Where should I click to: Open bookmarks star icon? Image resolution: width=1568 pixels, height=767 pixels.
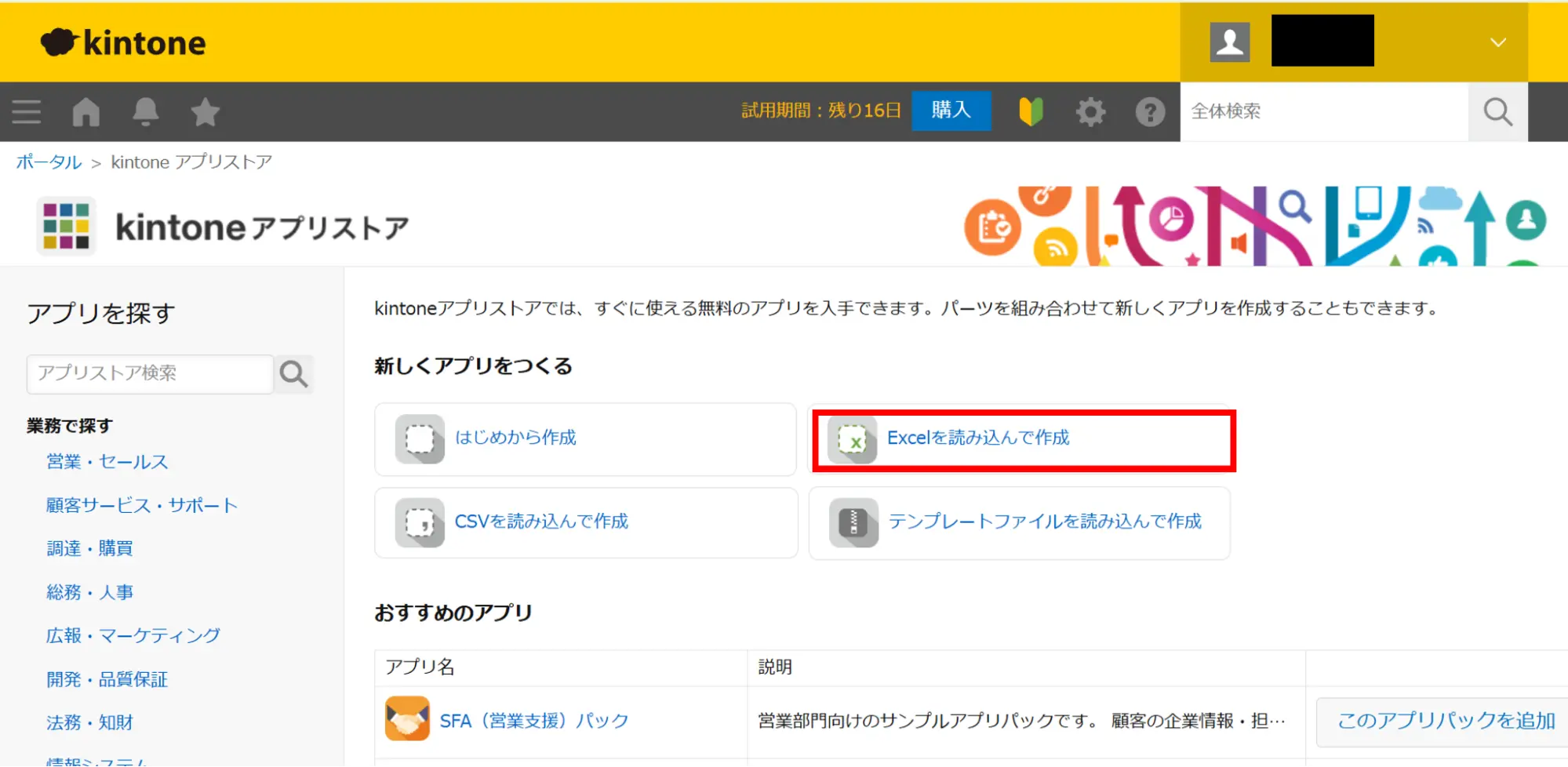pyautogui.click(x=206, y=112)
